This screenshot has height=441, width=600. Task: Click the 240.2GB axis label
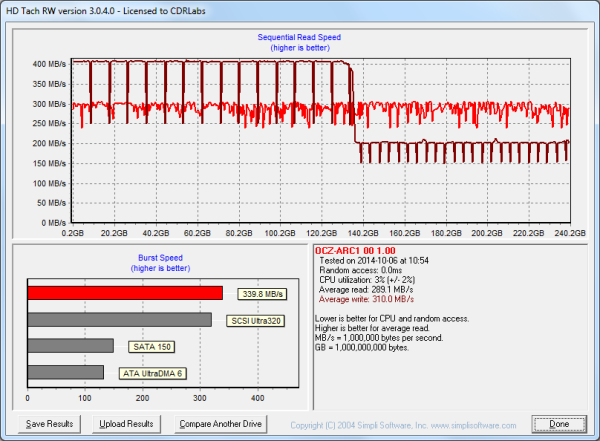(x=570, y=232)
